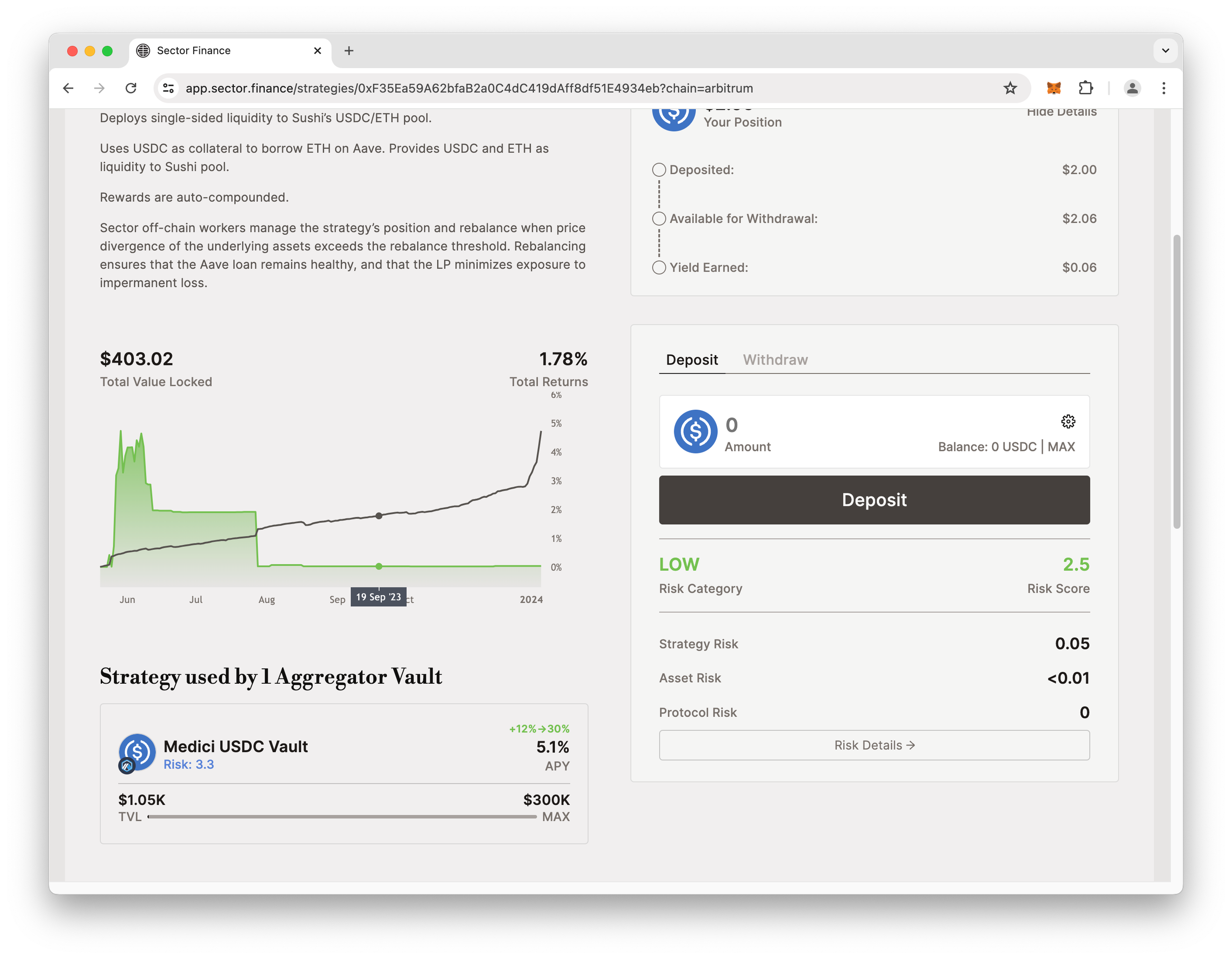The image size is (1232, 959).
Task: Click the USDC coin icon in the amount box
Action: (695, 432)
